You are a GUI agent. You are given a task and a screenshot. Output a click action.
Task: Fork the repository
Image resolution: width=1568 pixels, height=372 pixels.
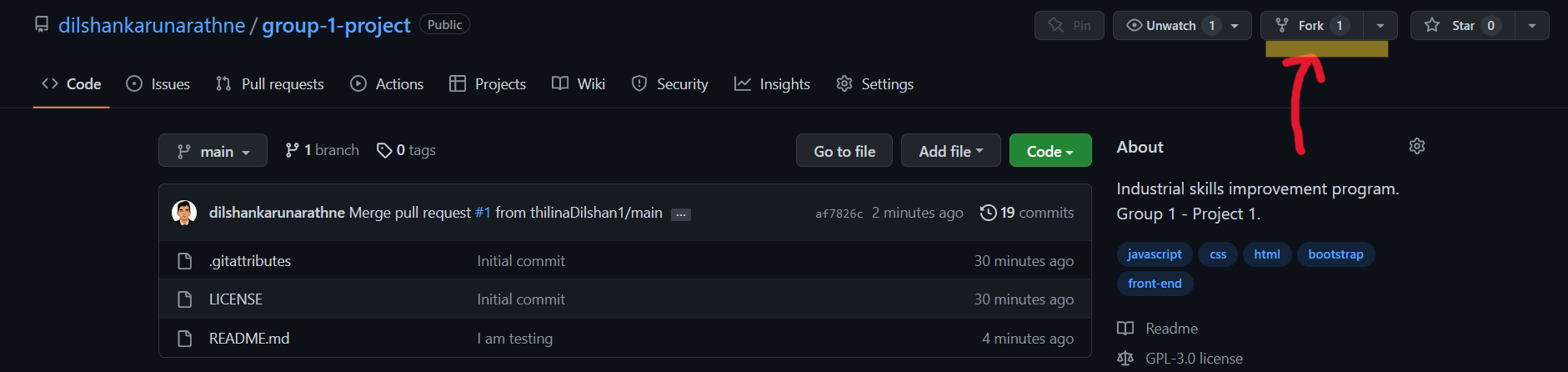(1311, 25)
